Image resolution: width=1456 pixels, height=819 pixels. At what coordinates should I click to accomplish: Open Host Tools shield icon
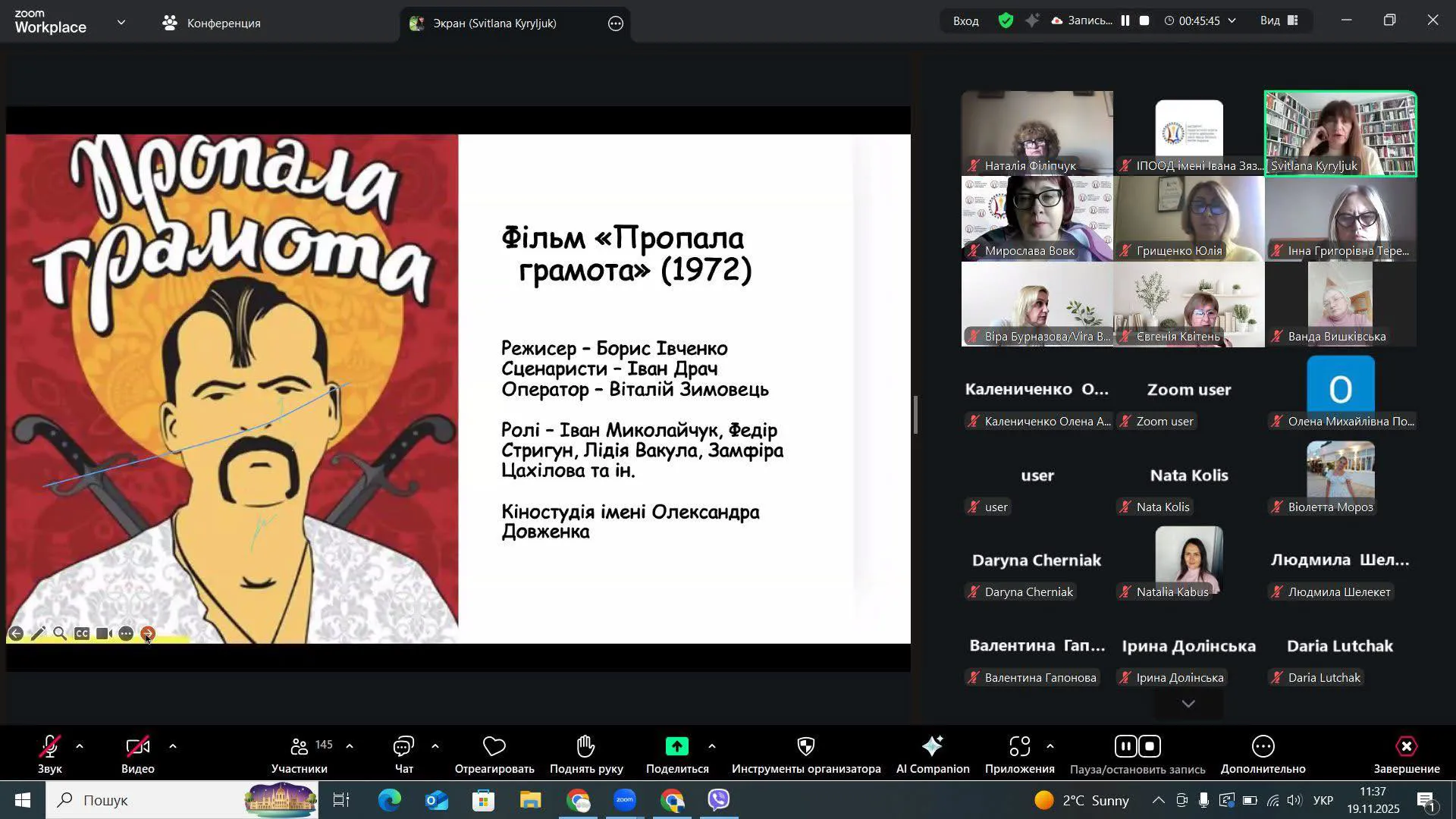pos(805,747)
